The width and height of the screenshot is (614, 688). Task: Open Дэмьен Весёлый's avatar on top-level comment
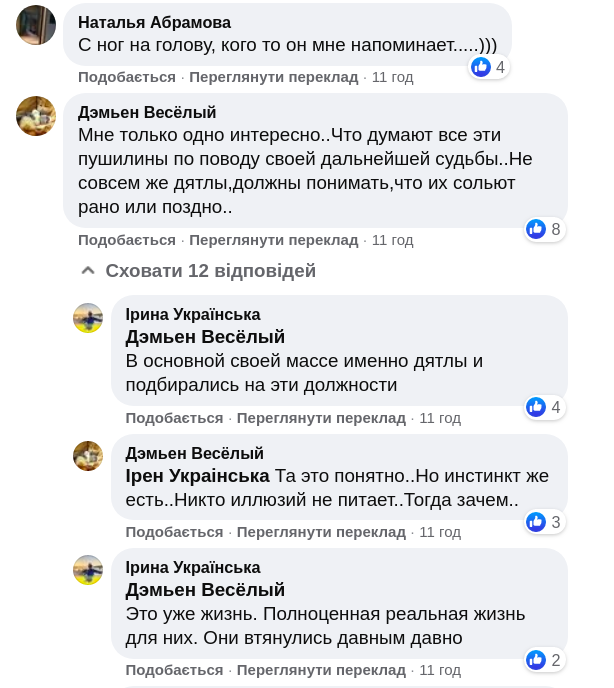[36, 116]
